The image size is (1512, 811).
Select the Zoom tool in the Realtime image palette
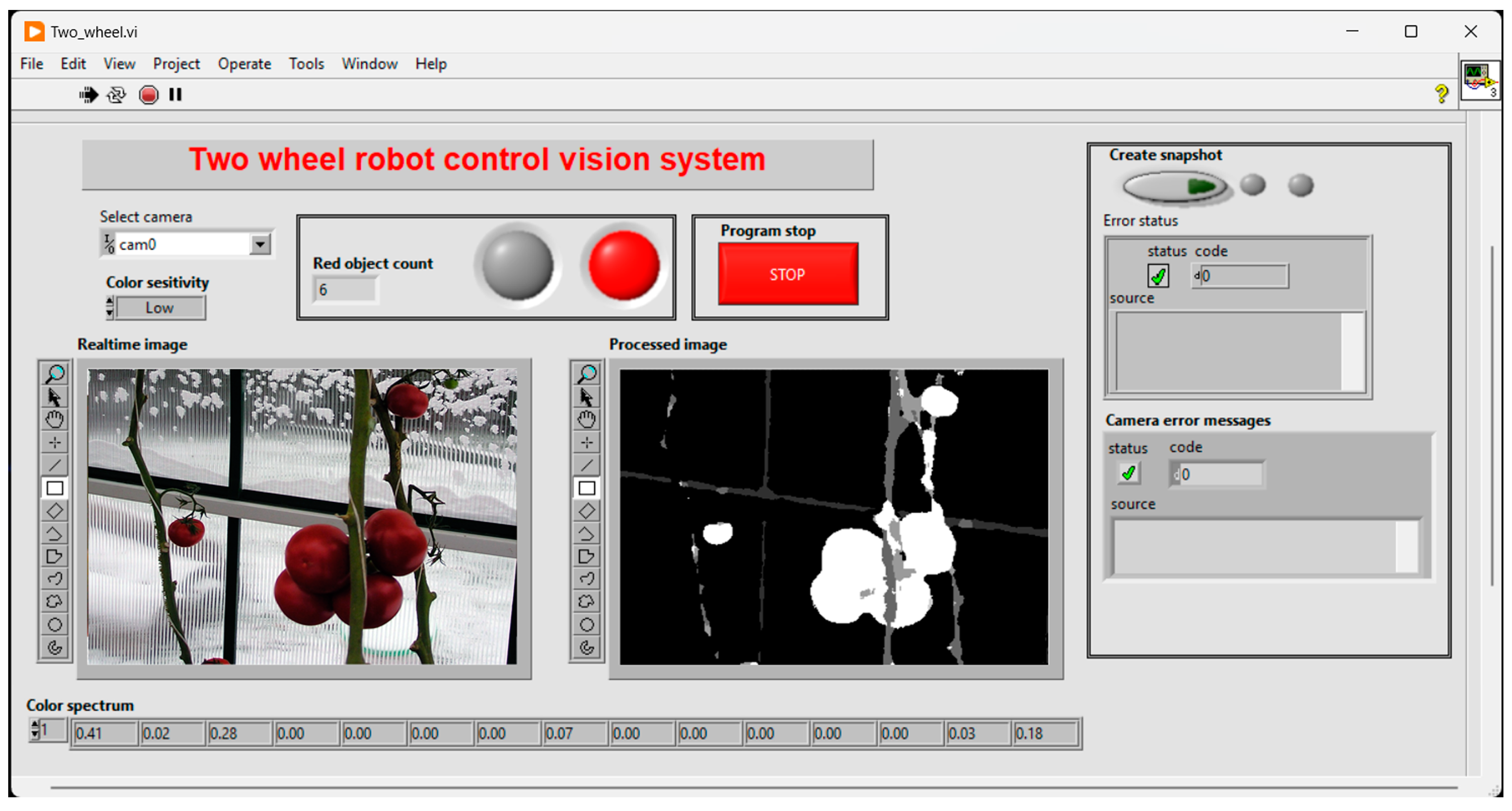point(55,373)
